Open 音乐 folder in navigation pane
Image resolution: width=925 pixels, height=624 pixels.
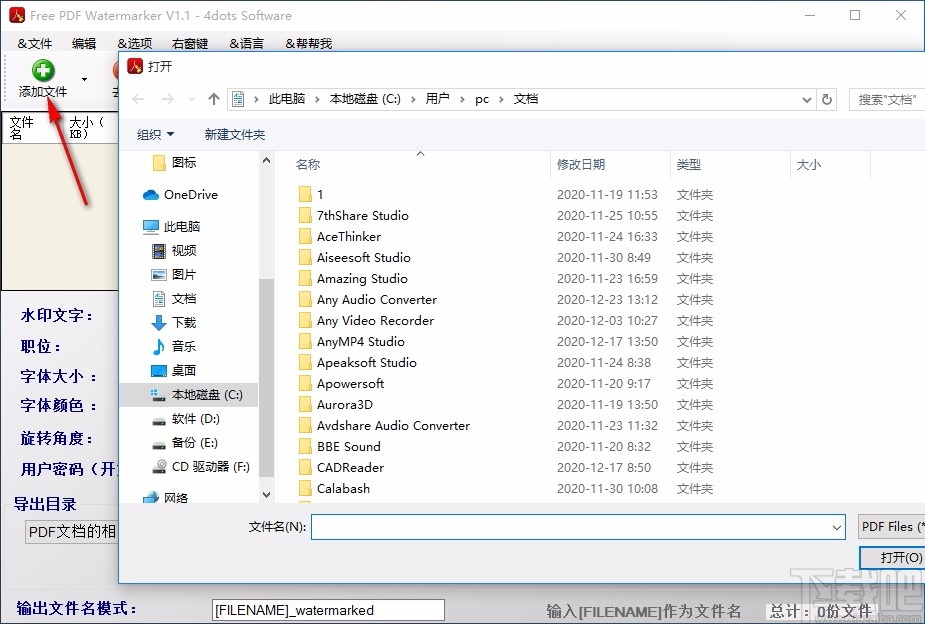point(174,346)
